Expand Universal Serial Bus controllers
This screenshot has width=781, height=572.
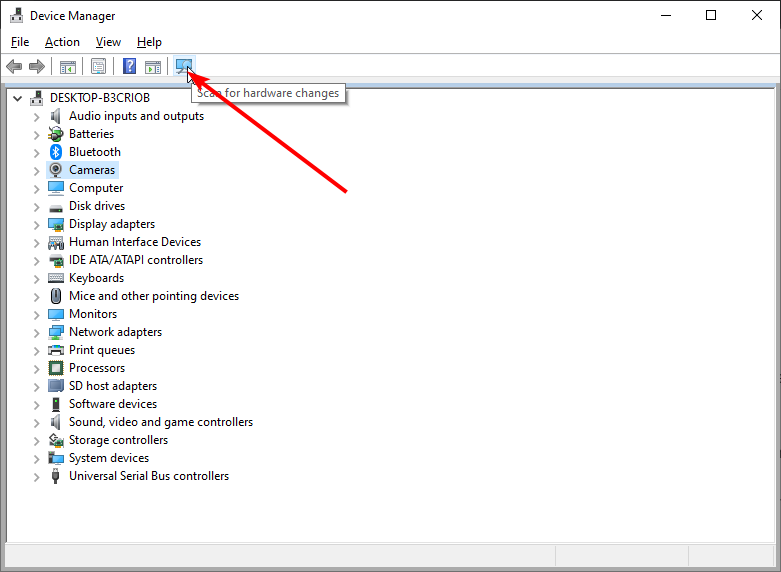click(x=37, y=476)
